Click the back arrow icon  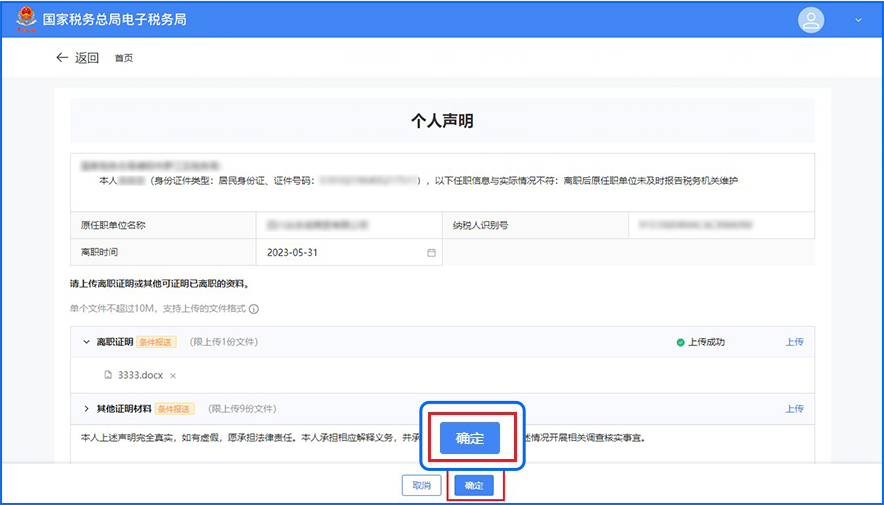(62, 58)
